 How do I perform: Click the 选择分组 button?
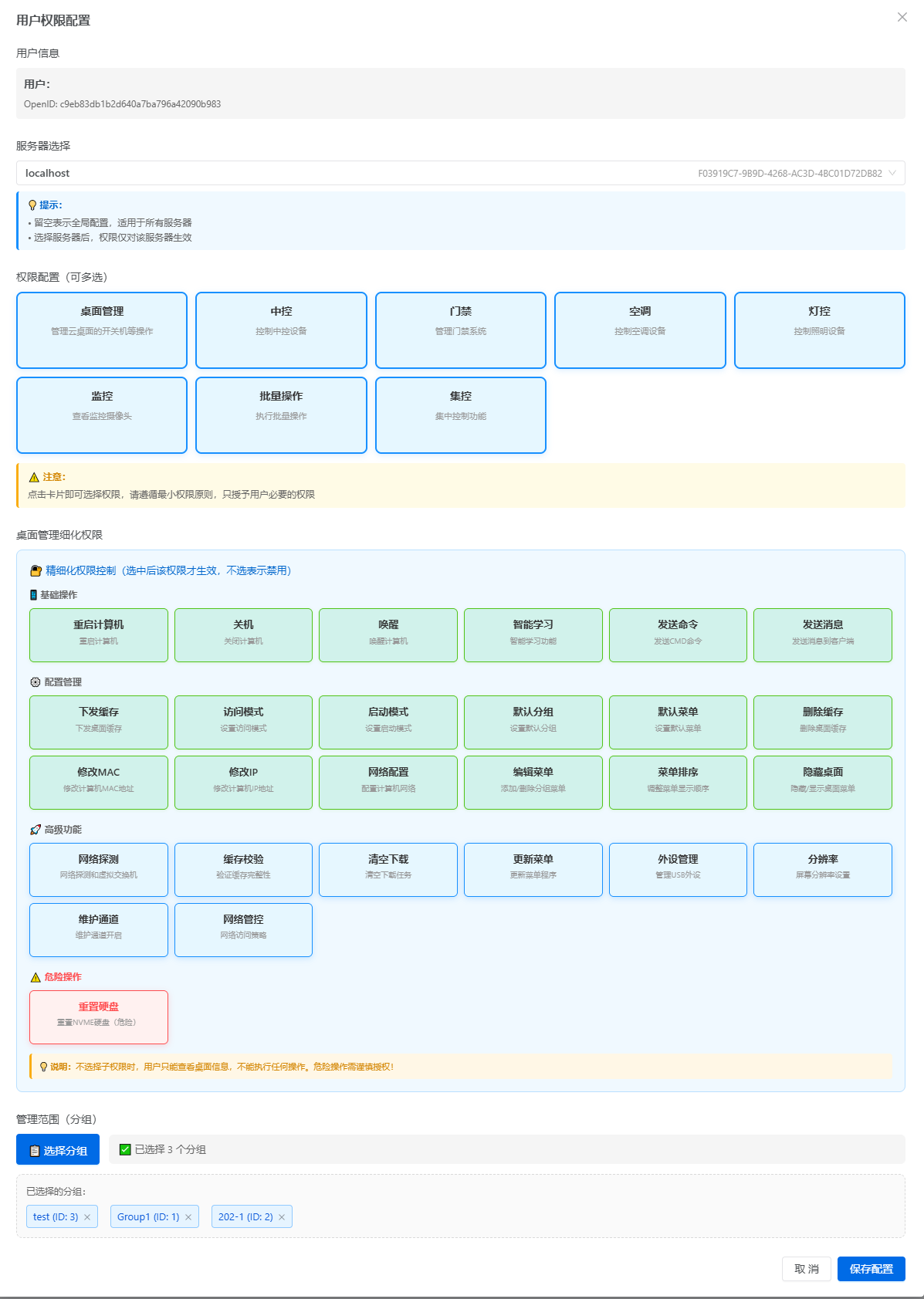point(58,1150)
